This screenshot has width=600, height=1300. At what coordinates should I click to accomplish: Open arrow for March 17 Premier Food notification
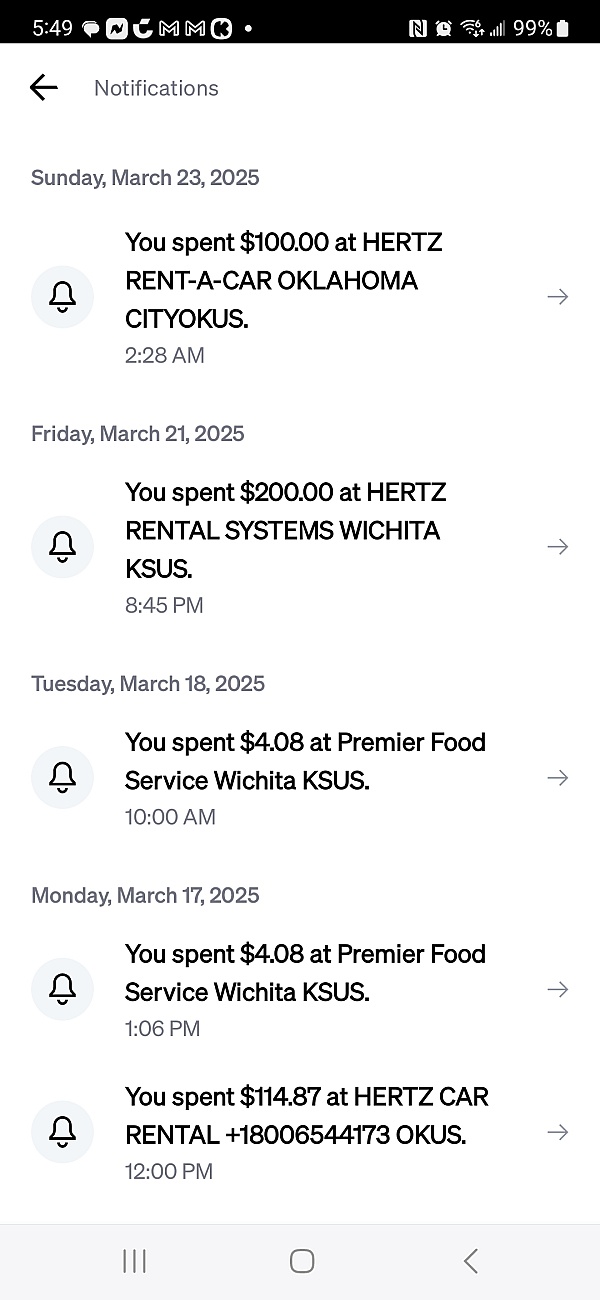[557, 989]
